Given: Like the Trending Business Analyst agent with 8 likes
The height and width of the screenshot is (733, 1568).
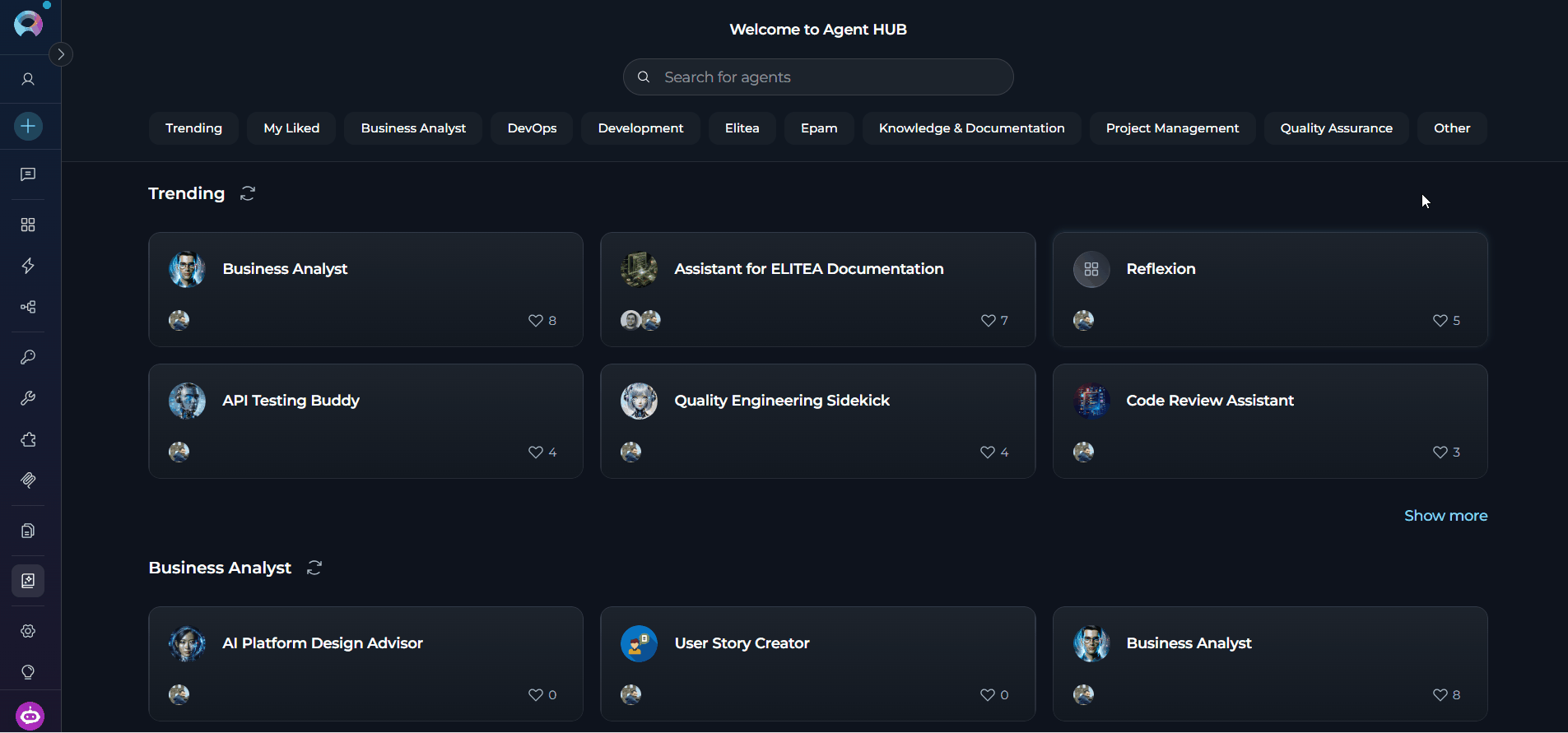Looking at the screenshot, I should 536,321.
